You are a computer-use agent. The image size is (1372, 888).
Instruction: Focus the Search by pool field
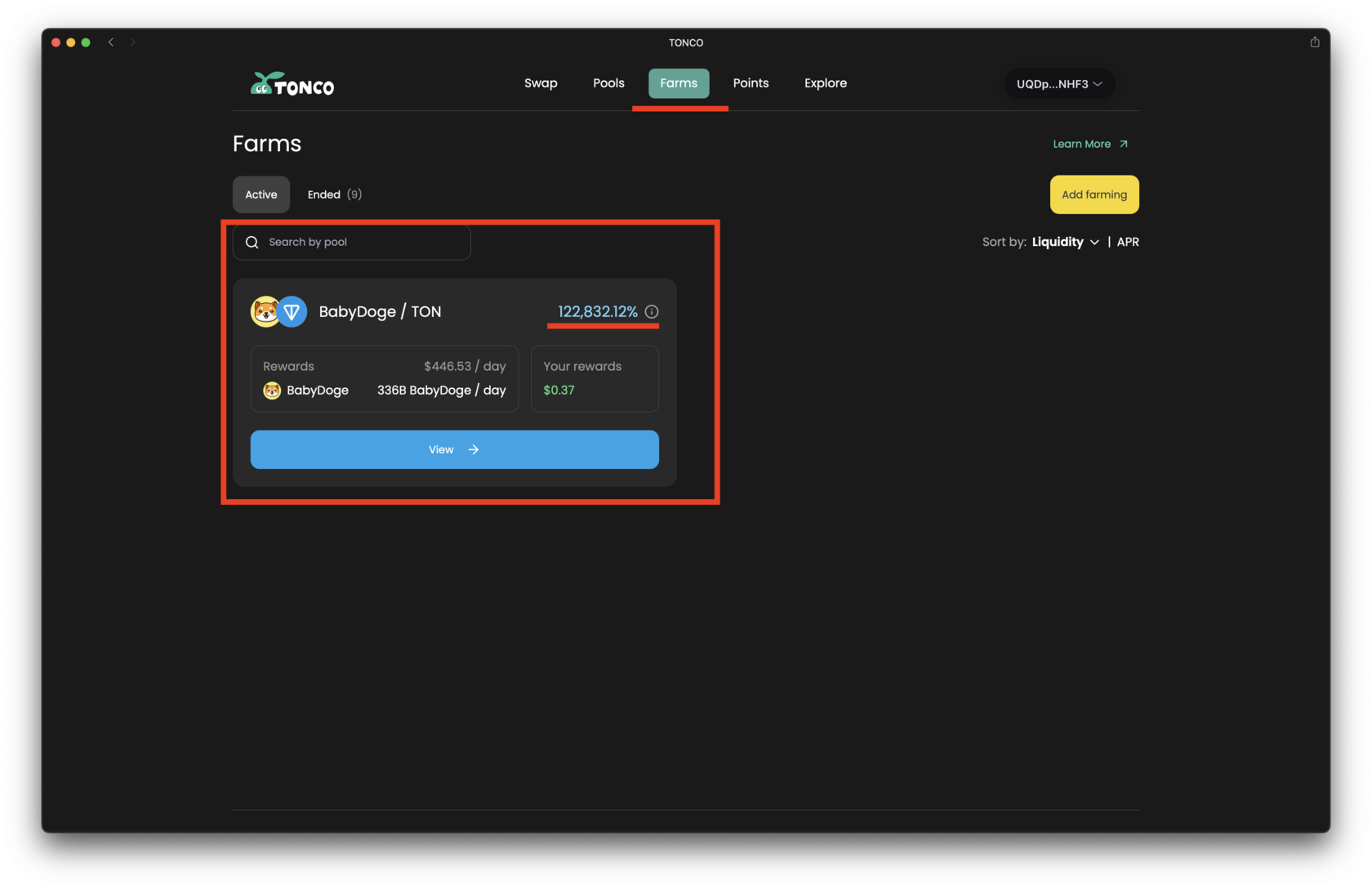tap(352, 243)
